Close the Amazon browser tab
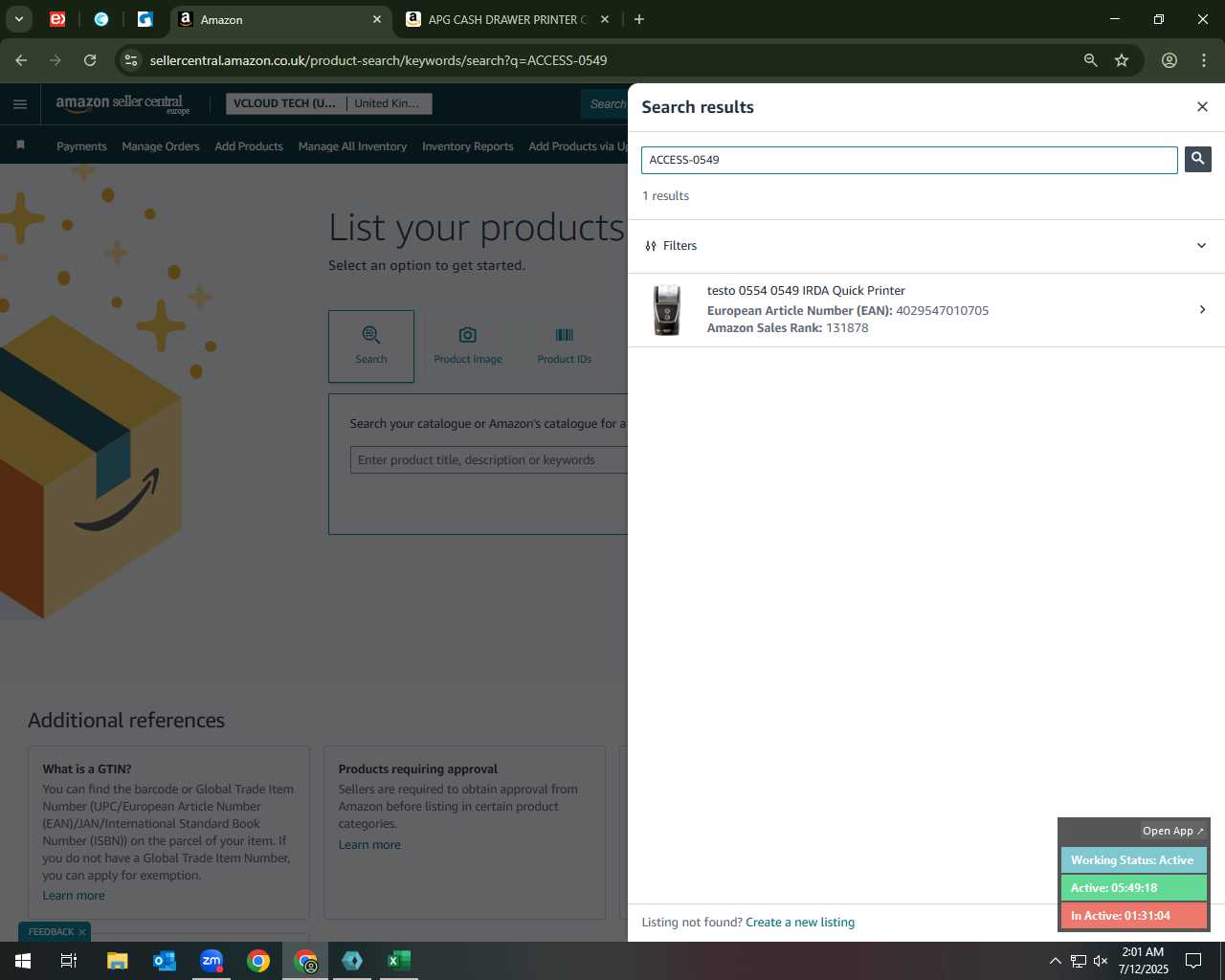Viewport: 1225px width, 980px height. click(x=377, y=19)
